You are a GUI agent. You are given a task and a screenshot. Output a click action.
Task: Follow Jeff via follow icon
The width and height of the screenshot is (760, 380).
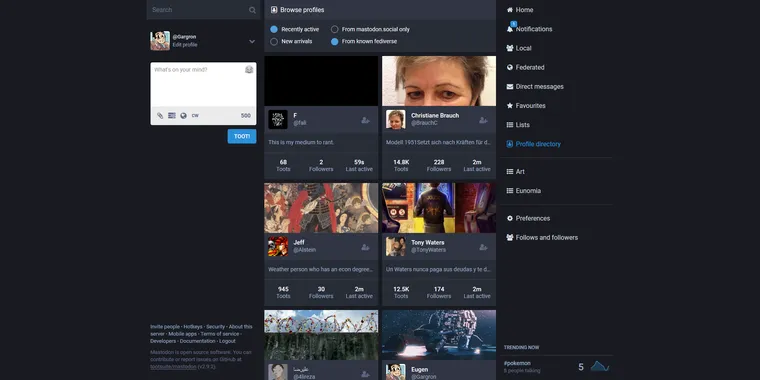[365, 247]
